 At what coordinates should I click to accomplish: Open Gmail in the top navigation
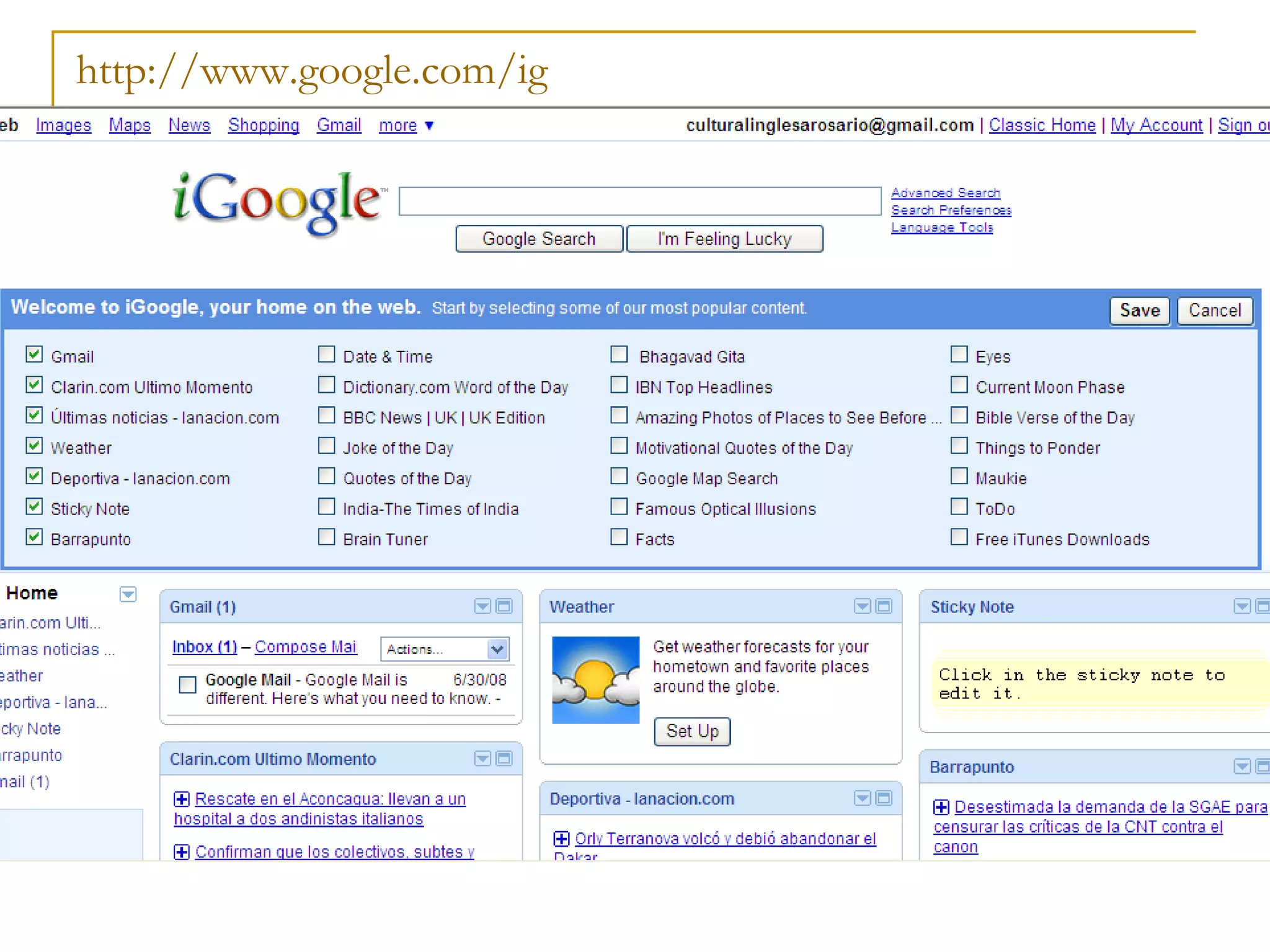pyautogui.click(x=339, y=125)
